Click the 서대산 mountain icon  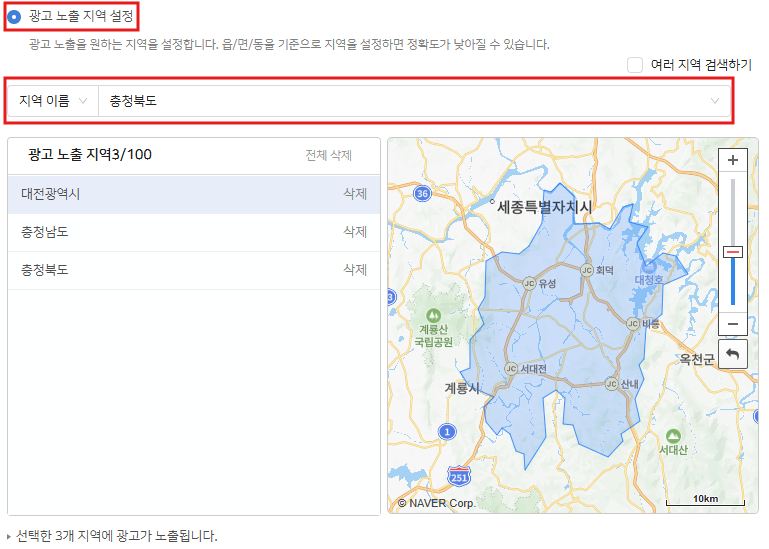click(673, 436)
